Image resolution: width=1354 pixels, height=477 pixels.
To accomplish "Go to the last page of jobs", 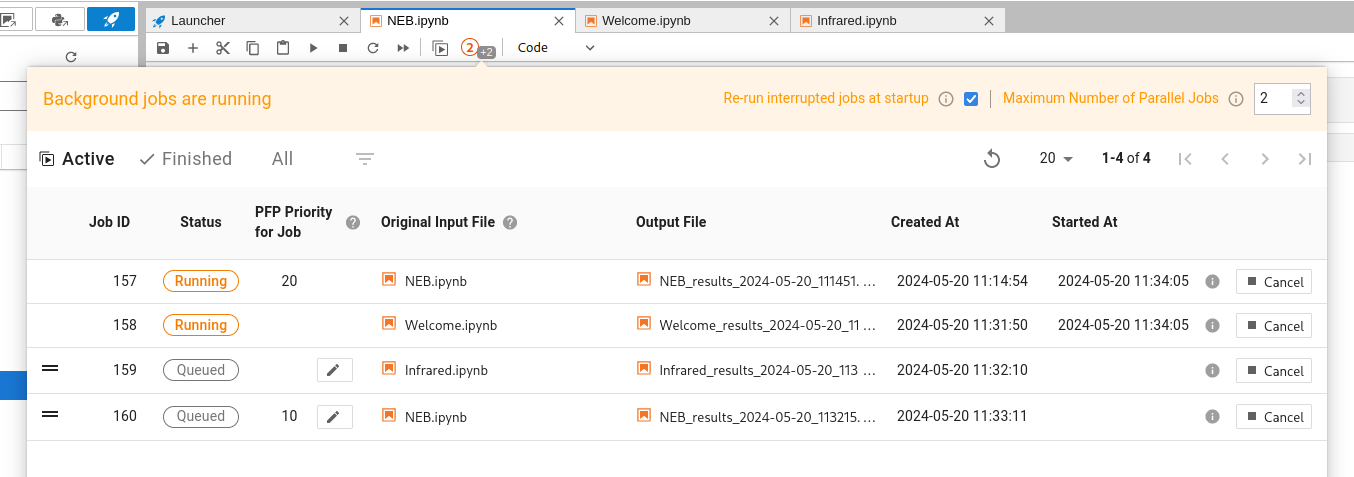I will tap(1304, 159).
